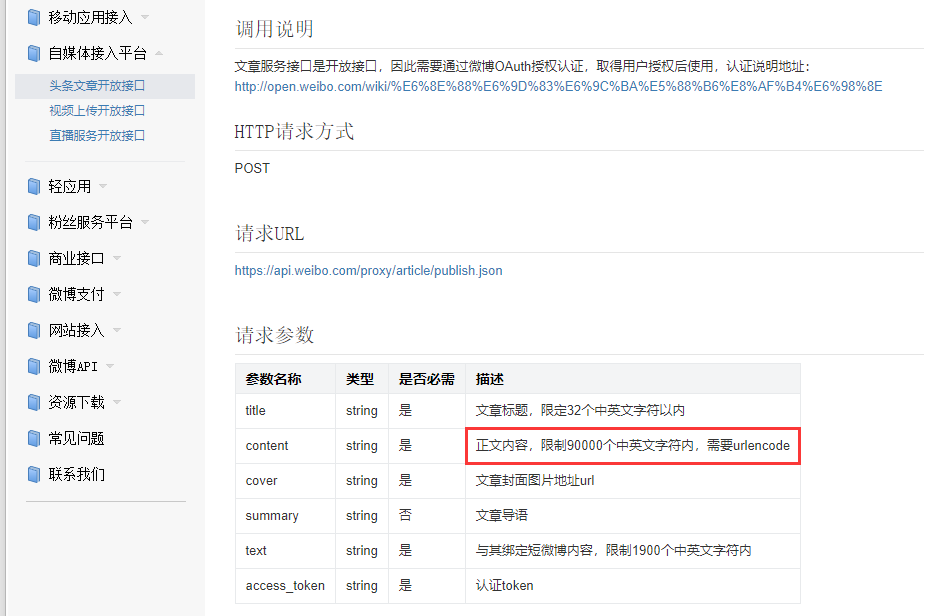Screen dimensions: 939x616
Task: Click the content parameter description cell
Action: tap(634, 446)
